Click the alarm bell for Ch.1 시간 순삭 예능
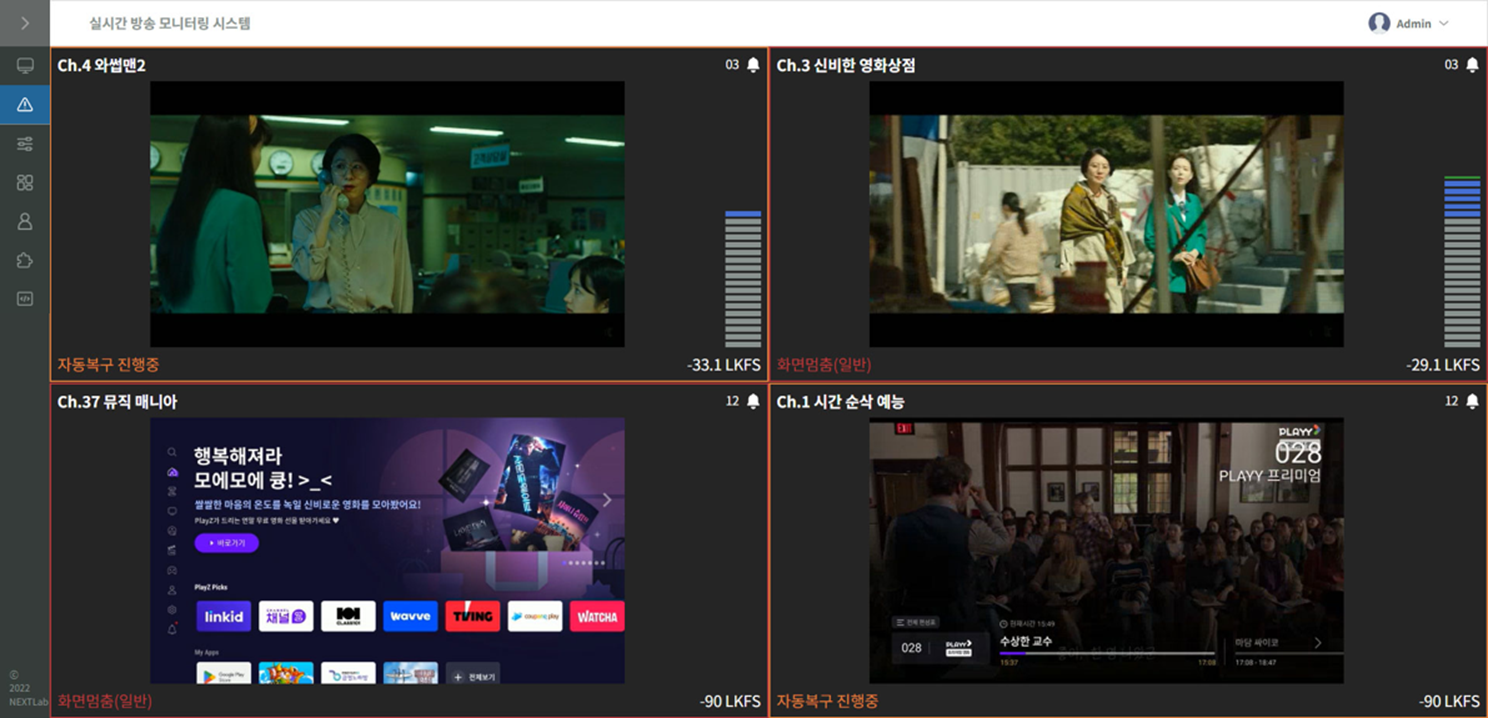 [1472, 401]
